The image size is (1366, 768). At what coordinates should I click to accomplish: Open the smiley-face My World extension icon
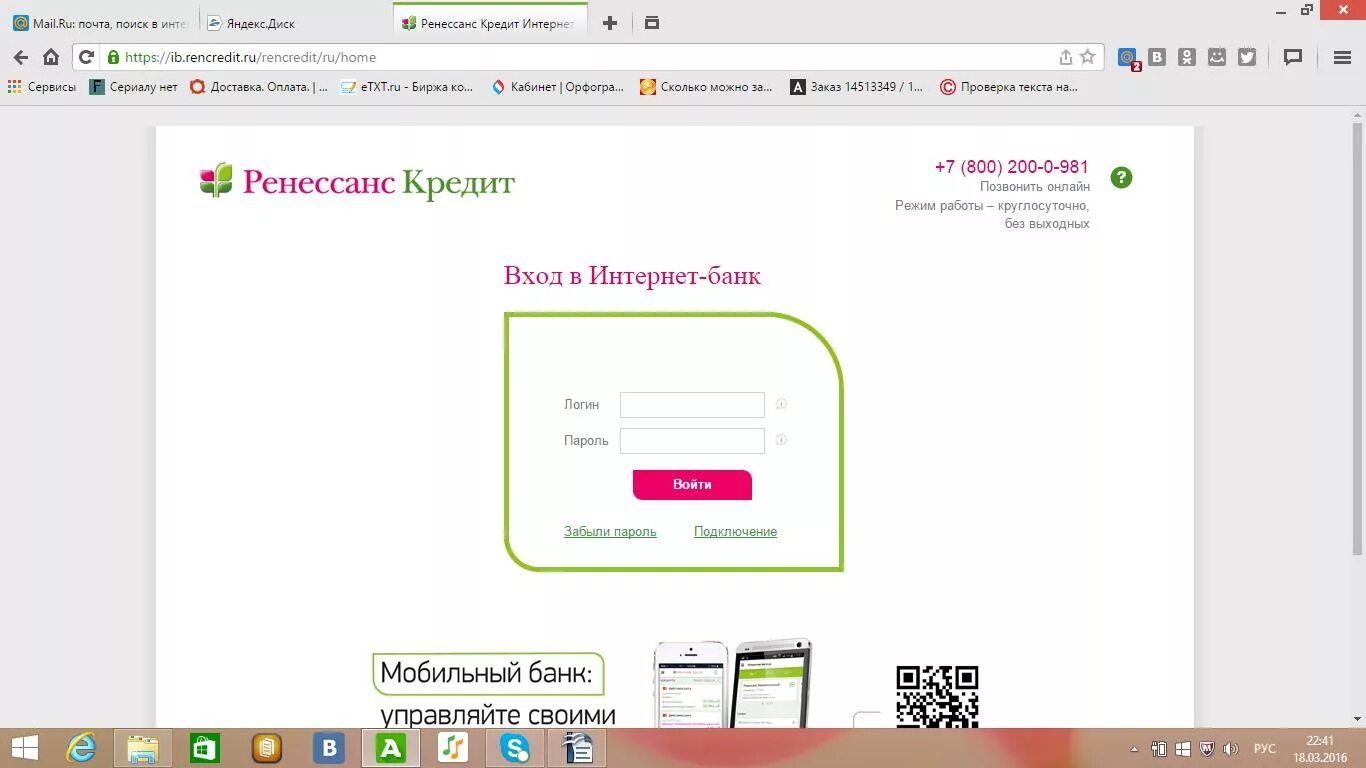point(1217,57)
